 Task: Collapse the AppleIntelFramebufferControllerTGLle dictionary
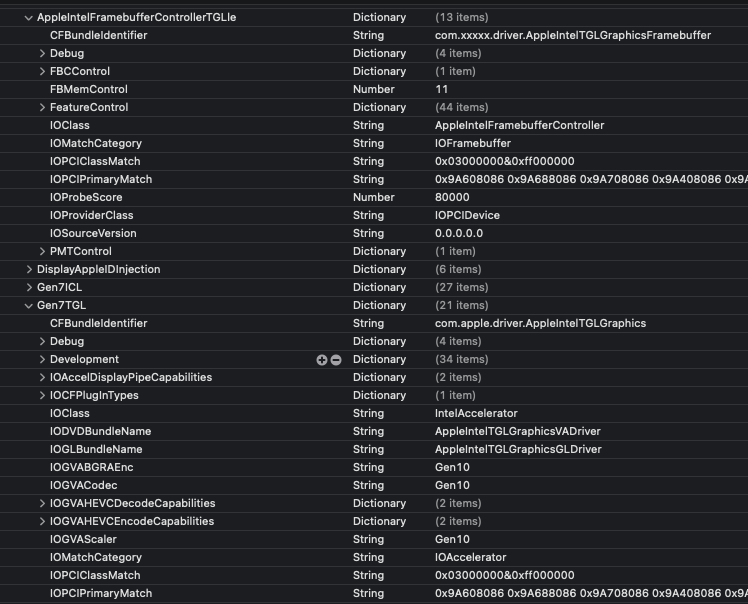click(x=29, y=18)
